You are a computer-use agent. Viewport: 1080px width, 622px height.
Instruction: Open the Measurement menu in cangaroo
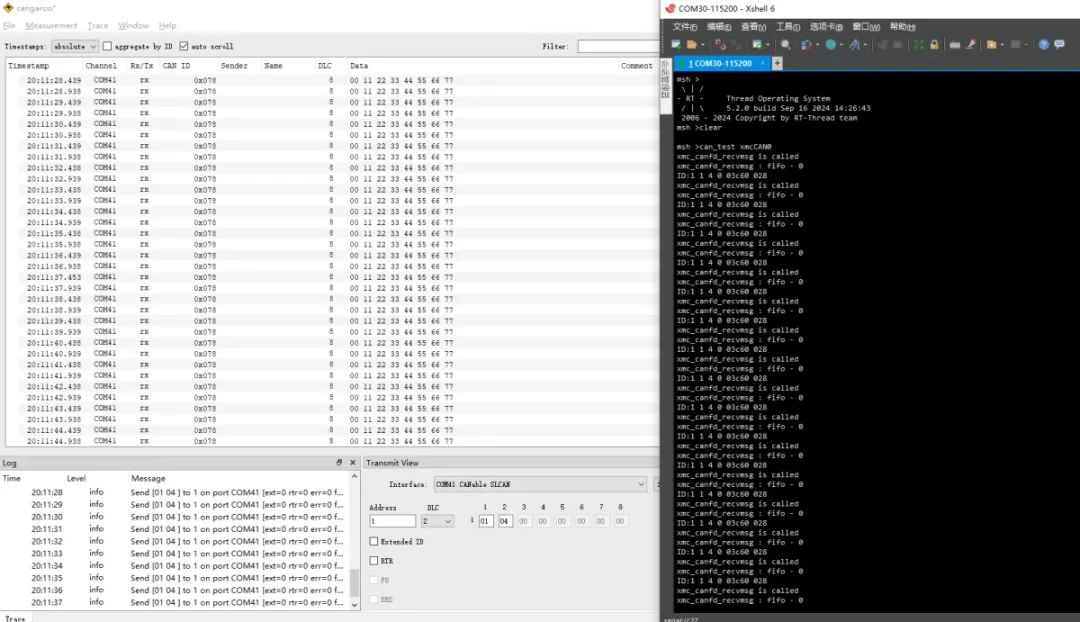[x=51, y=25]
